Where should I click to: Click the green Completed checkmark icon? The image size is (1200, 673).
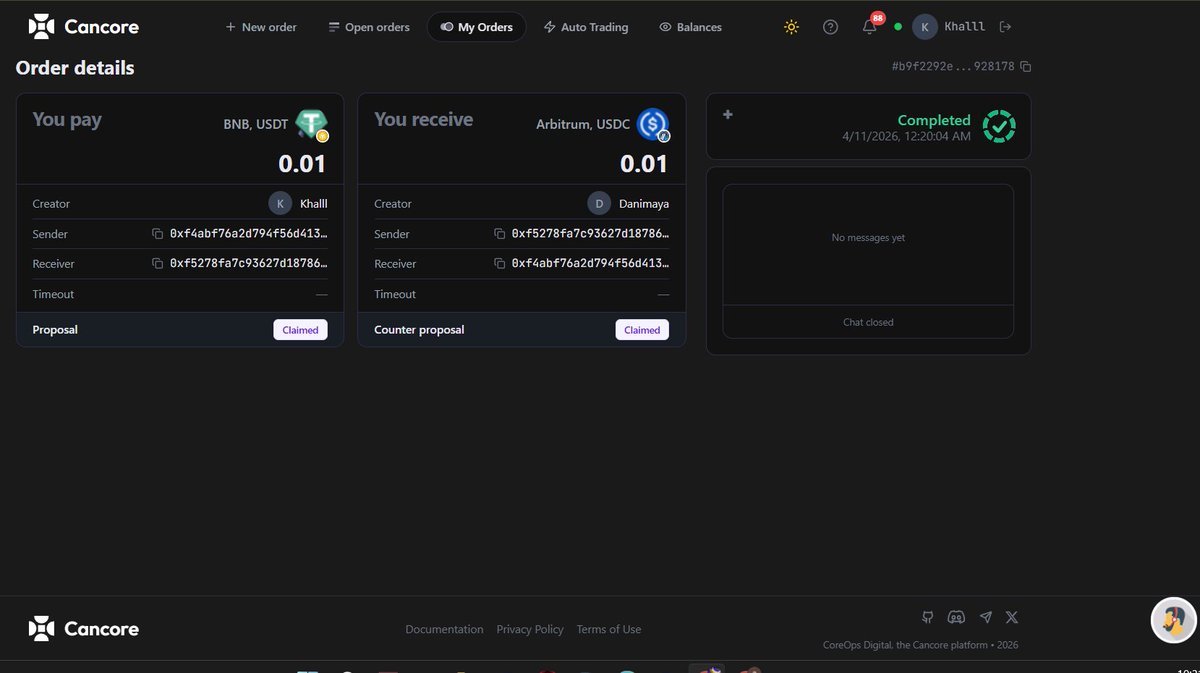click(x=999, y=126)
